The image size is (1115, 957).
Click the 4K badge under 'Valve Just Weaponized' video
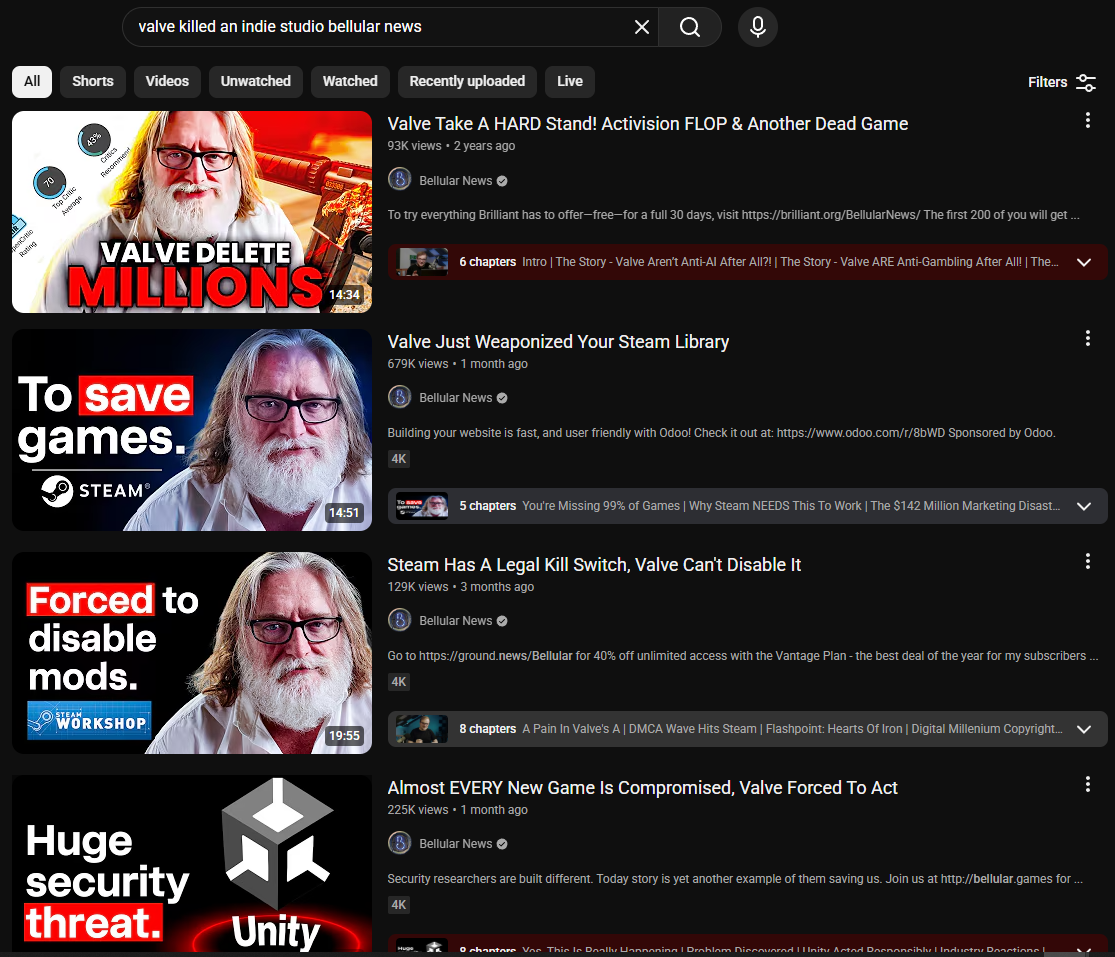pyautogui.click(x=399, y=459)
